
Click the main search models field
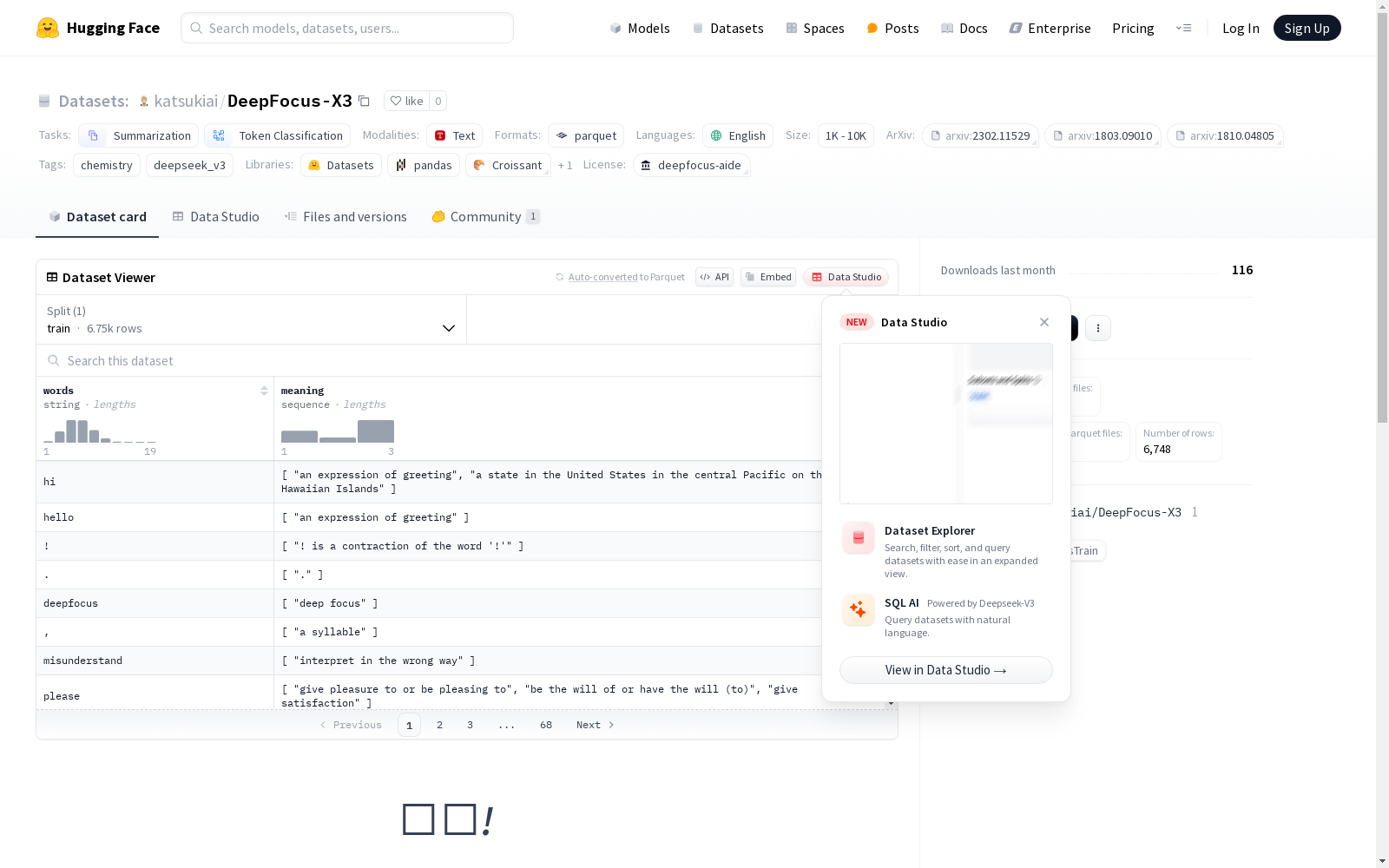pos(347,28)
